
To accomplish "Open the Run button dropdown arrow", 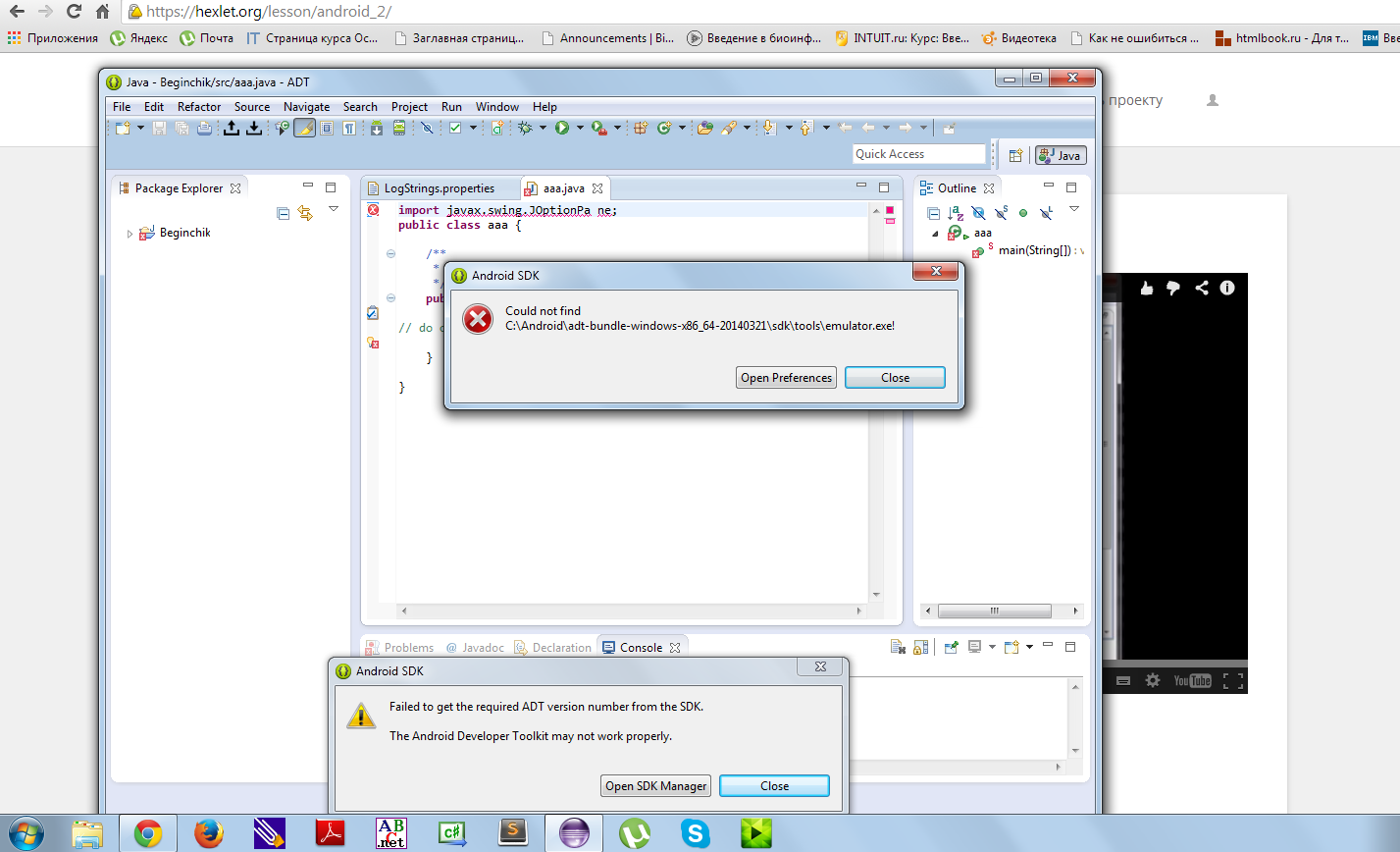I will tap(580, 128).
